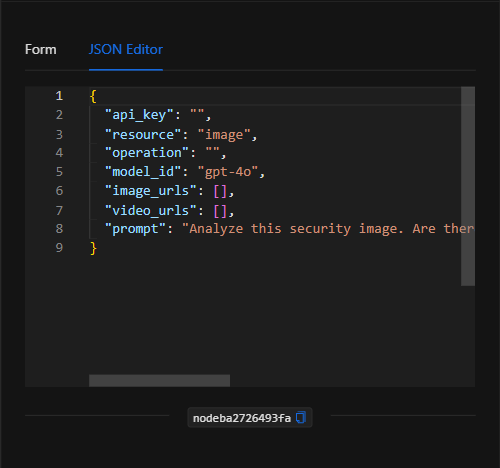Click the prompt text "Analyze this security image"

[293, 229]
